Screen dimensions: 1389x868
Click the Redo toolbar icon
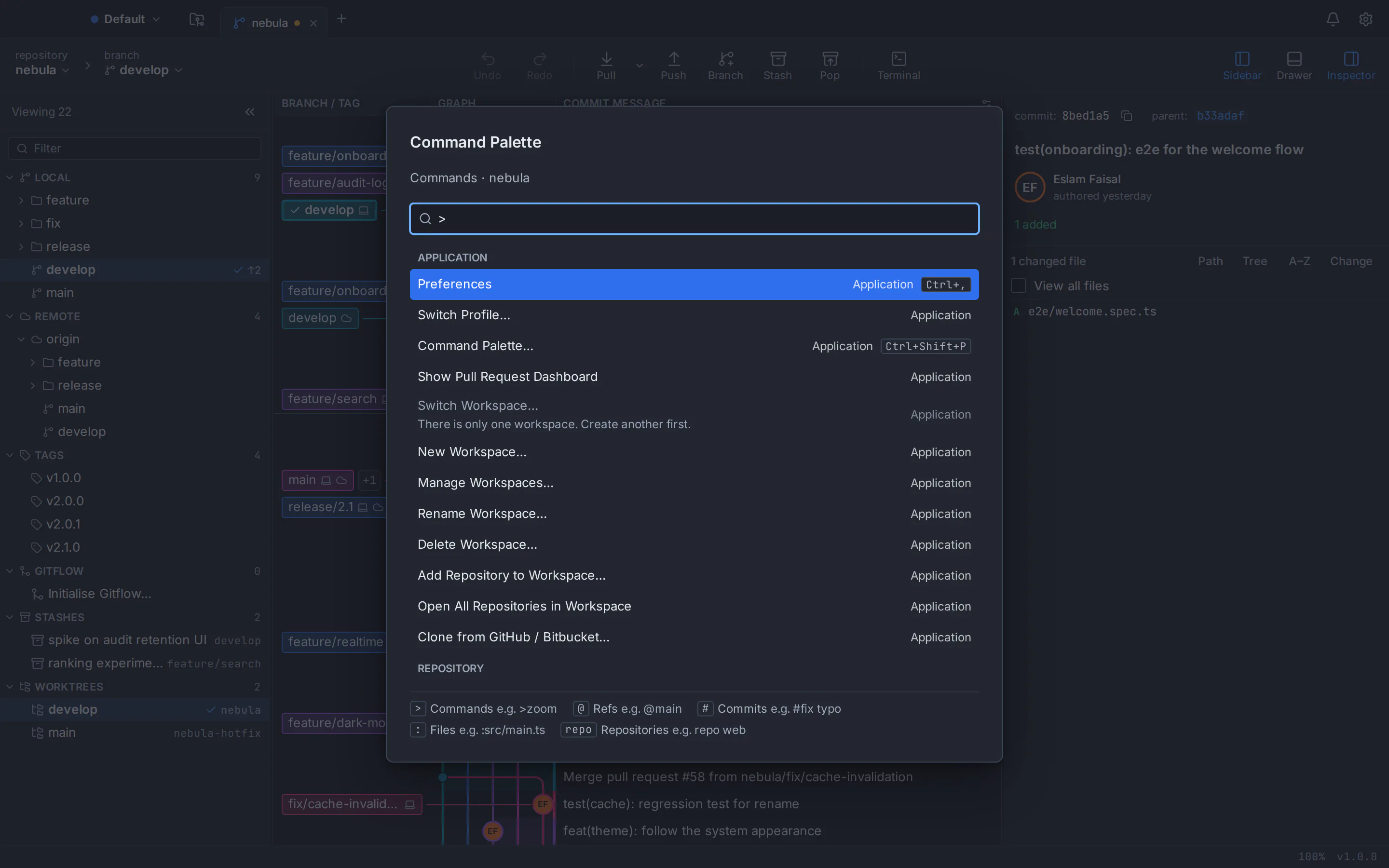click(x=539, y=66)
